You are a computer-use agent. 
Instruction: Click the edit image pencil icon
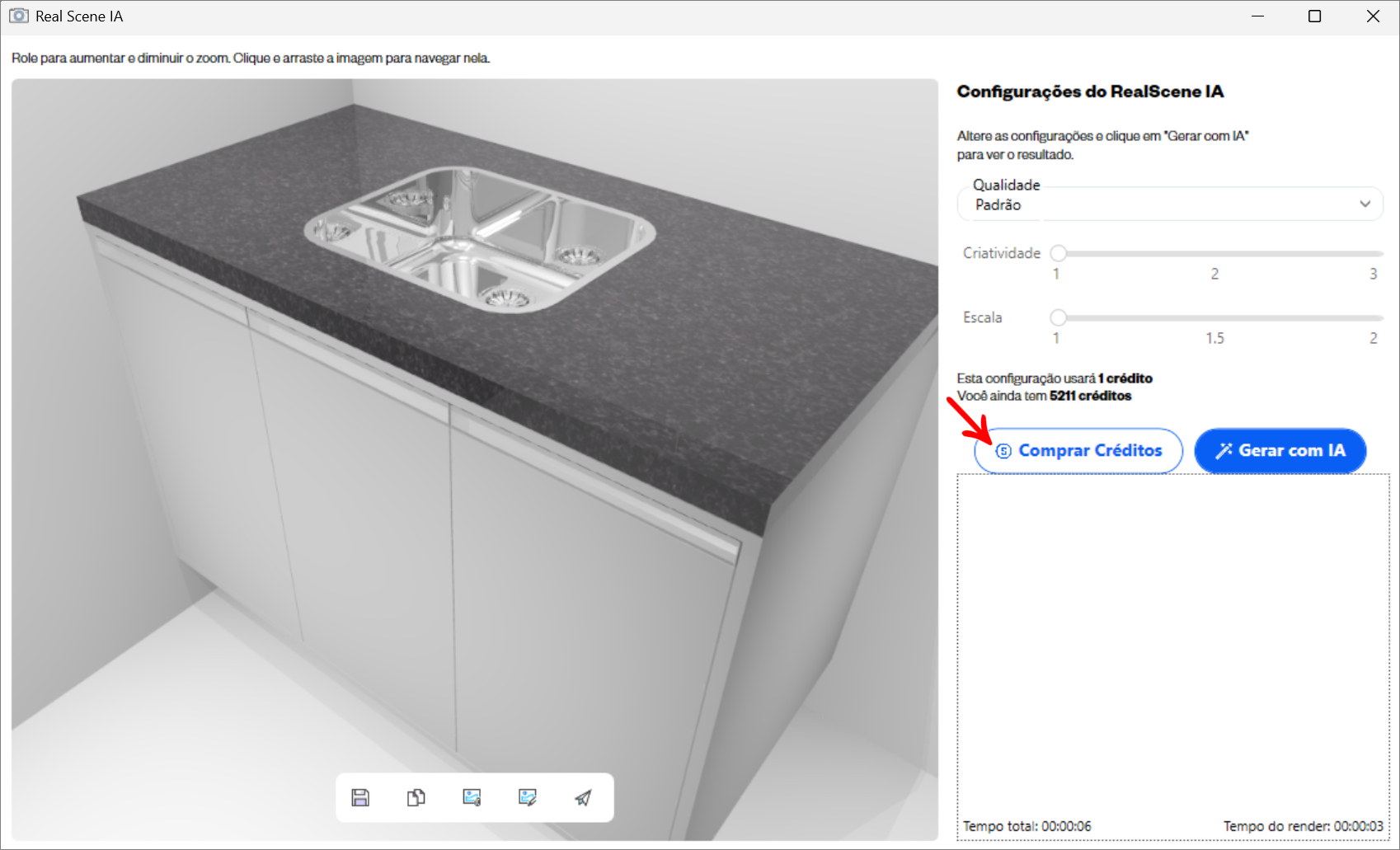(528, 797)
